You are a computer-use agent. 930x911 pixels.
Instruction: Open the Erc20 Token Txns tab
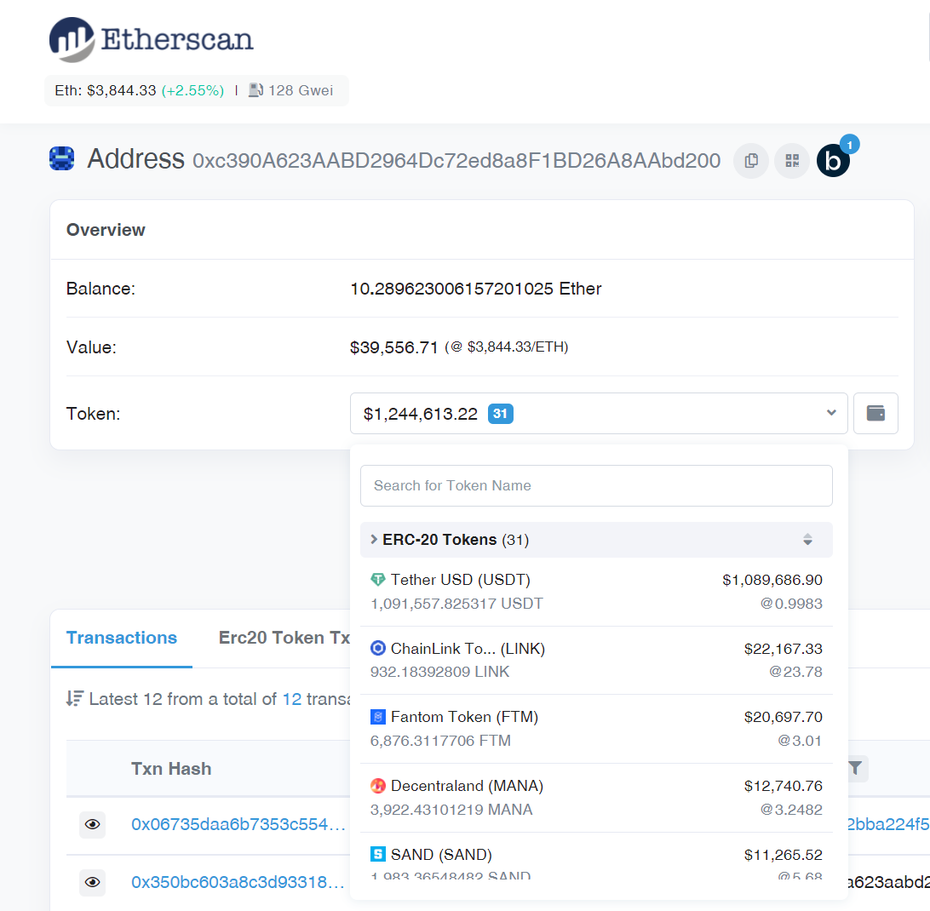(284, 638)
